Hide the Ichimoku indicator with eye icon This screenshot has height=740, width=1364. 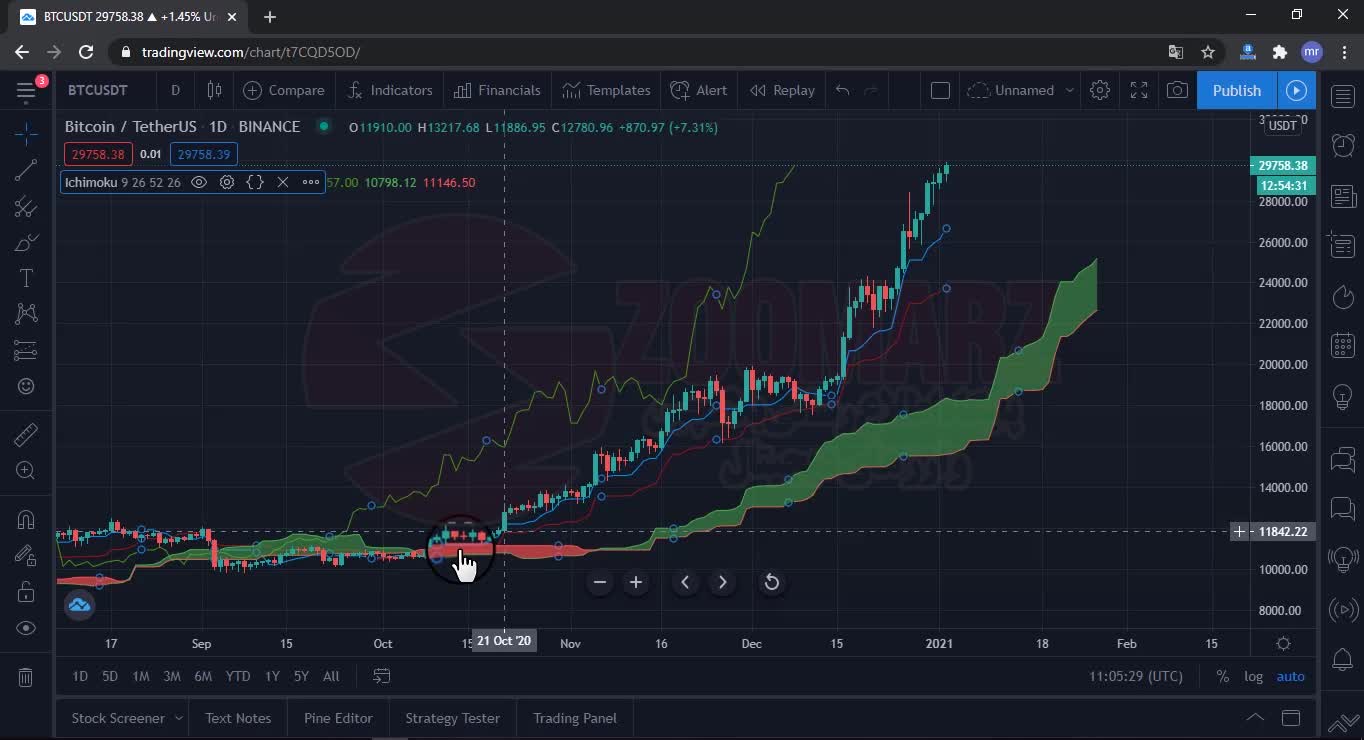pyautogui.click(x=199, y=182)
